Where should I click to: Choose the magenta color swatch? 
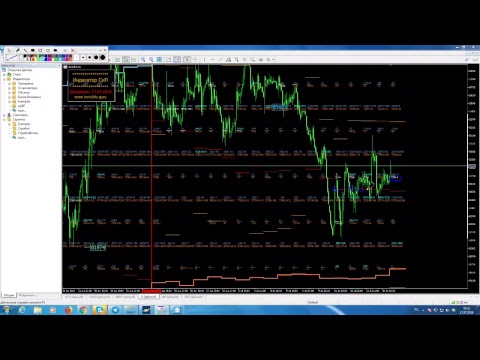[49, 59]
